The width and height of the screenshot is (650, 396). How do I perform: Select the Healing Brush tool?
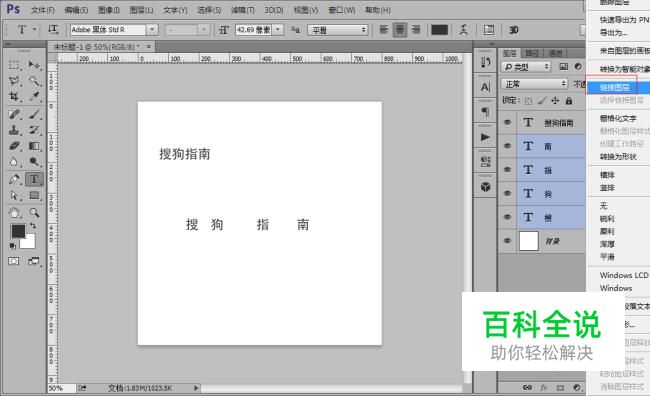tap(14, 114)
